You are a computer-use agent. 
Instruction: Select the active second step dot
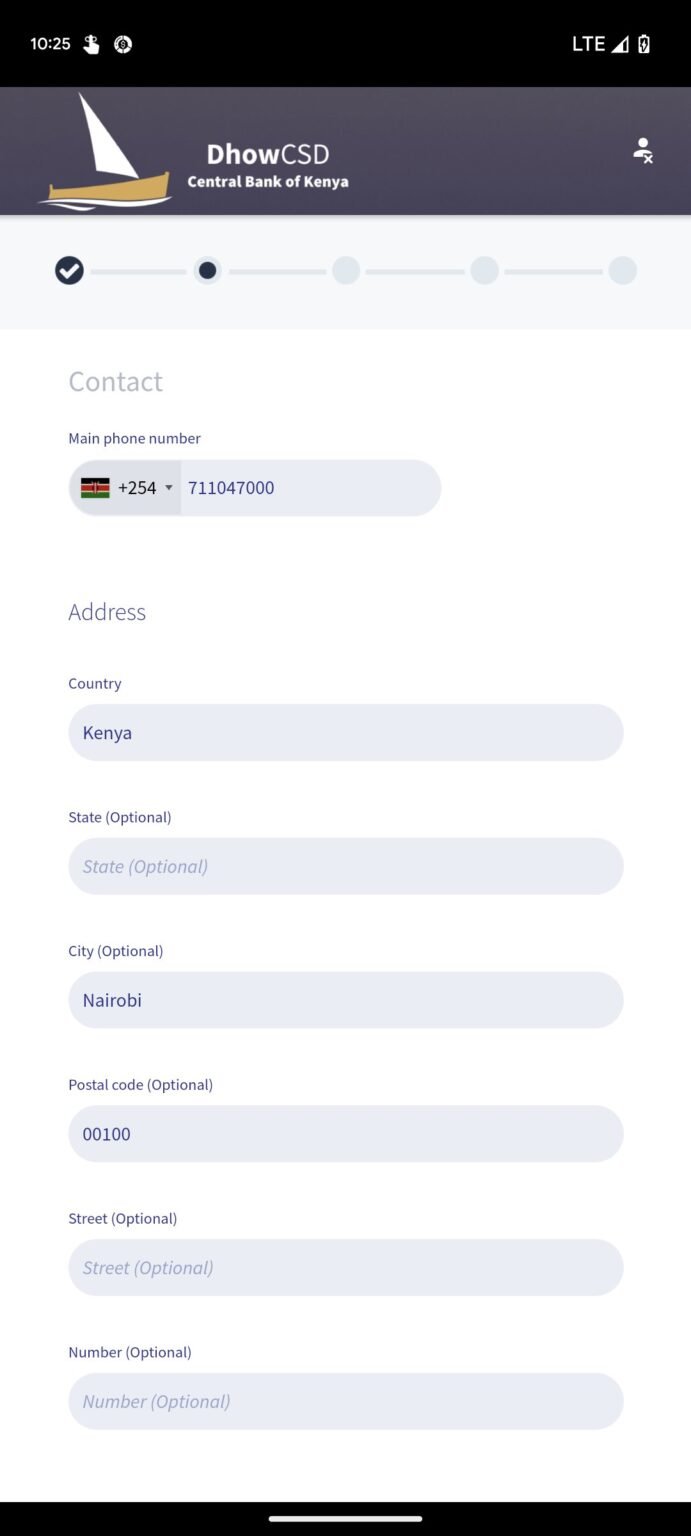[x=207, y=270]
